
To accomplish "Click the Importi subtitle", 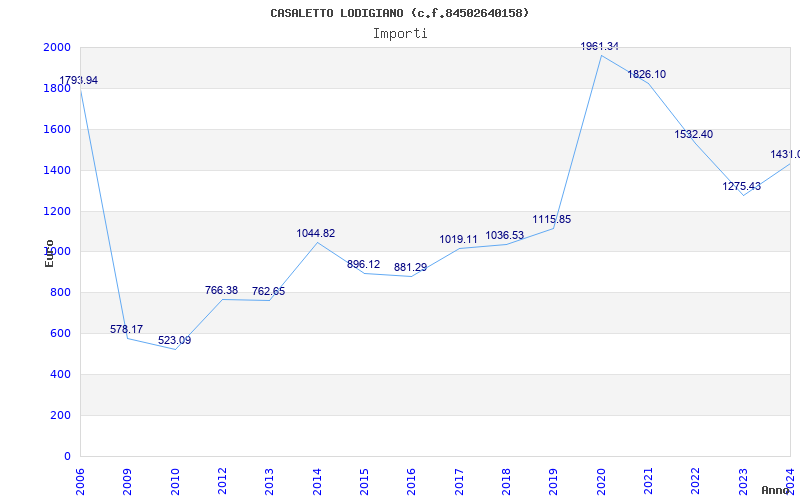I will (x=400, y=34).
